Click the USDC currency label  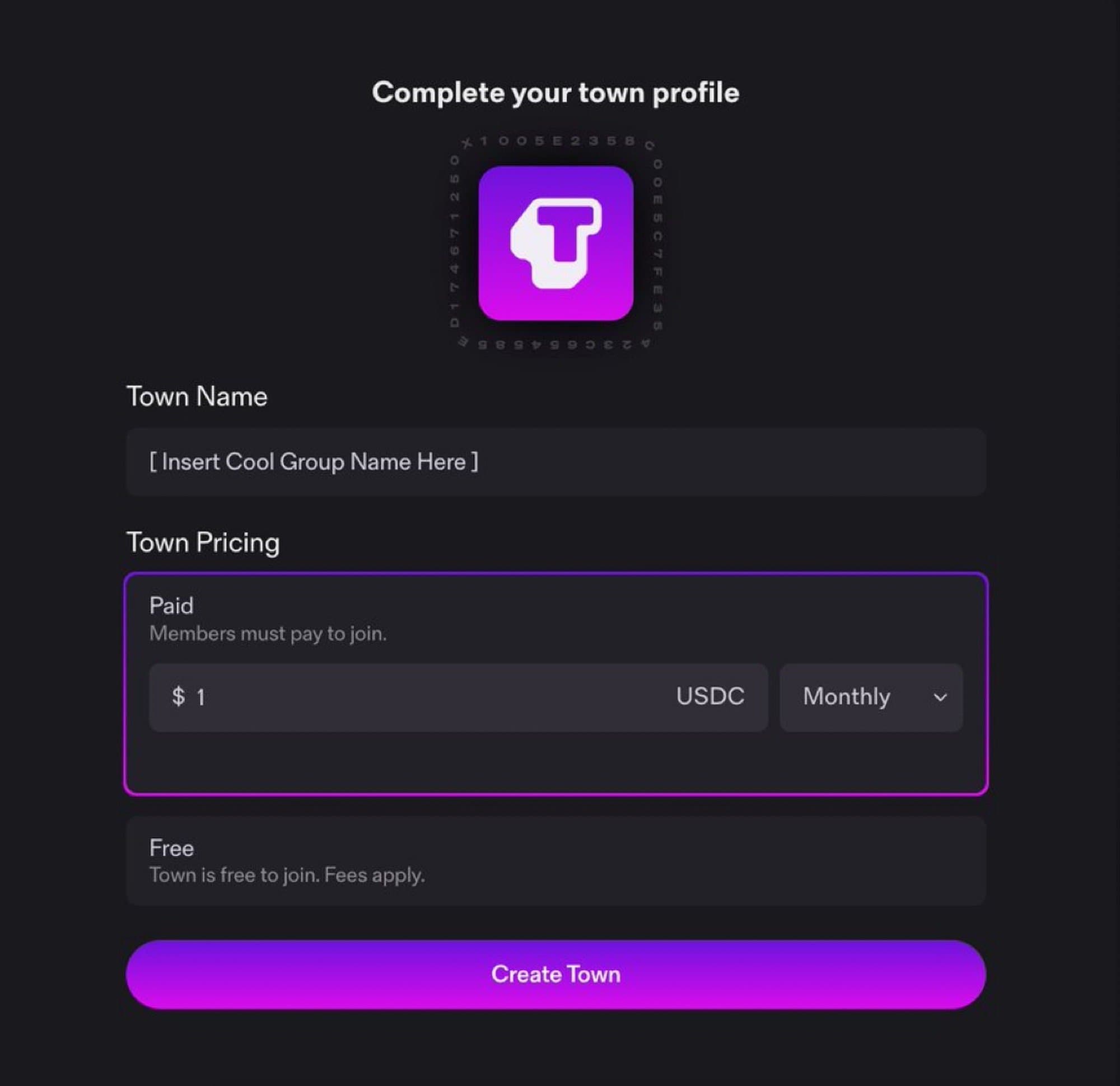(x=710, y=696)
